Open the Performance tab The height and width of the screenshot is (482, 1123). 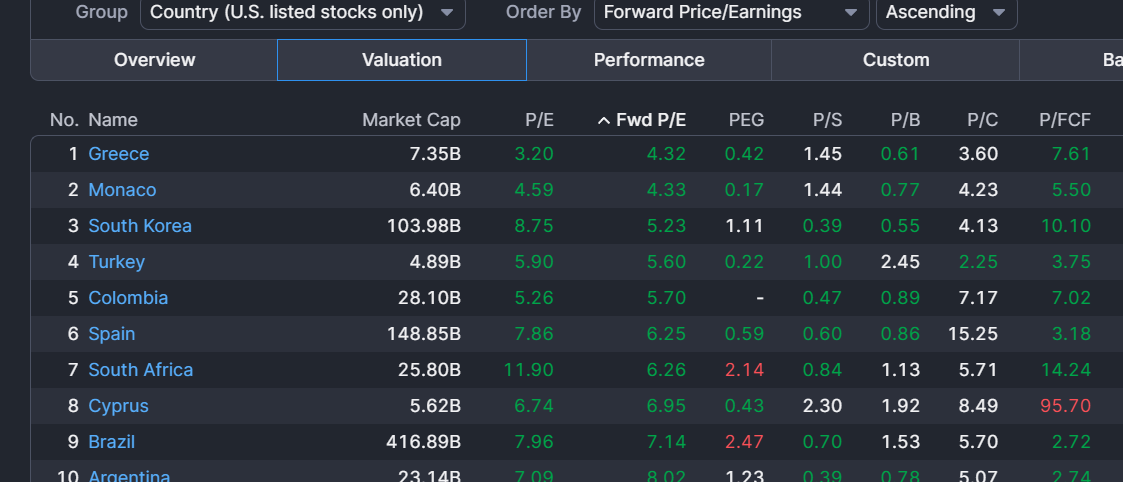click(649, 60)
